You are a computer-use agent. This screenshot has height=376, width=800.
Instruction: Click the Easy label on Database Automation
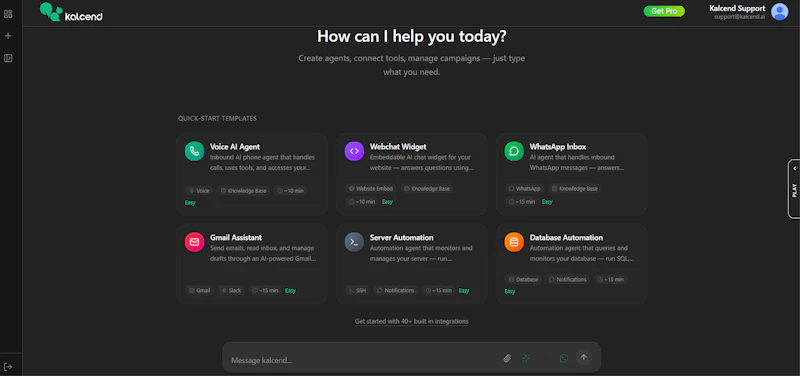point(510,291)
